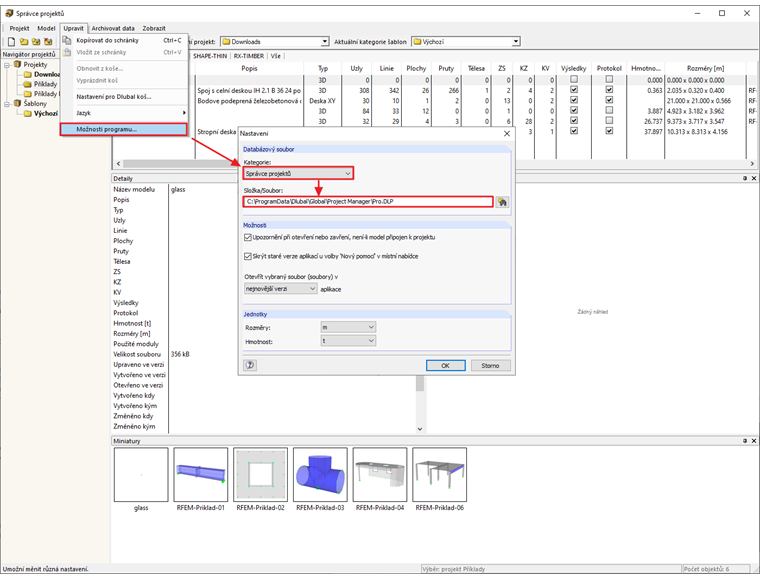Click the 'Stropní deska' table row
This screenshot has width=760, height=580.
coord(217,131)
